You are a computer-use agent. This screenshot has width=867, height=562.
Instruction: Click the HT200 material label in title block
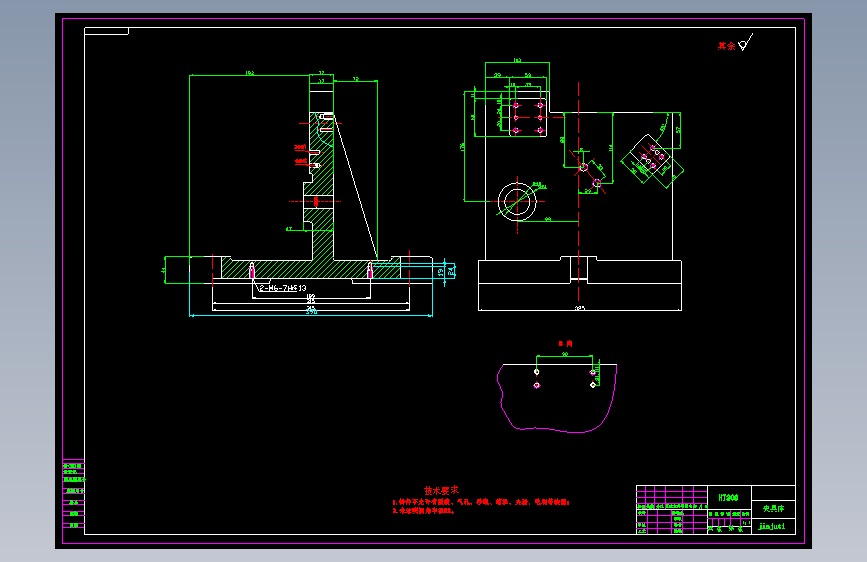pyautogui.click(x=728, y=498)
